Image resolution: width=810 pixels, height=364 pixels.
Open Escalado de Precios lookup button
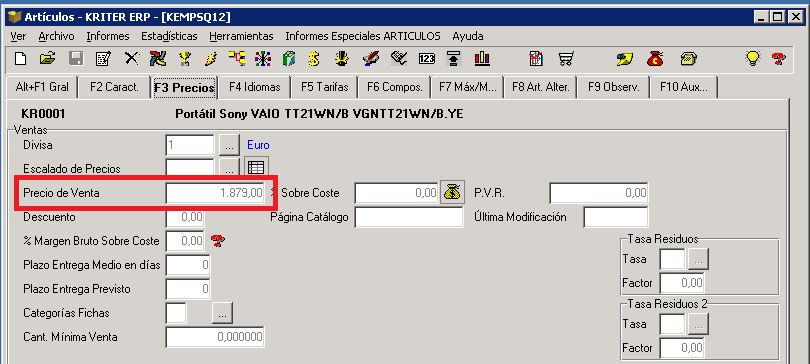[x=229, y=168]
